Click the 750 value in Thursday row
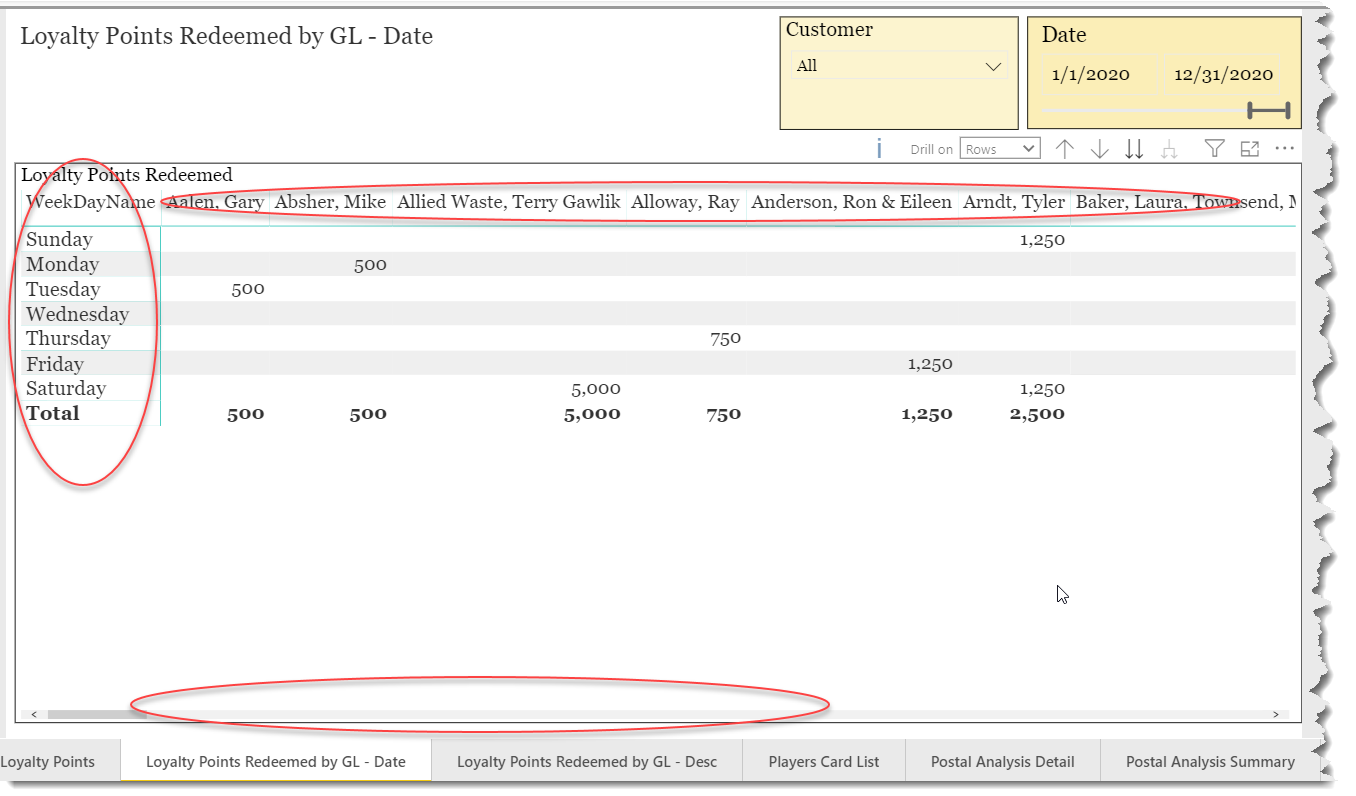The width and height of the screenshot is (1356, 796). point(725,338)
